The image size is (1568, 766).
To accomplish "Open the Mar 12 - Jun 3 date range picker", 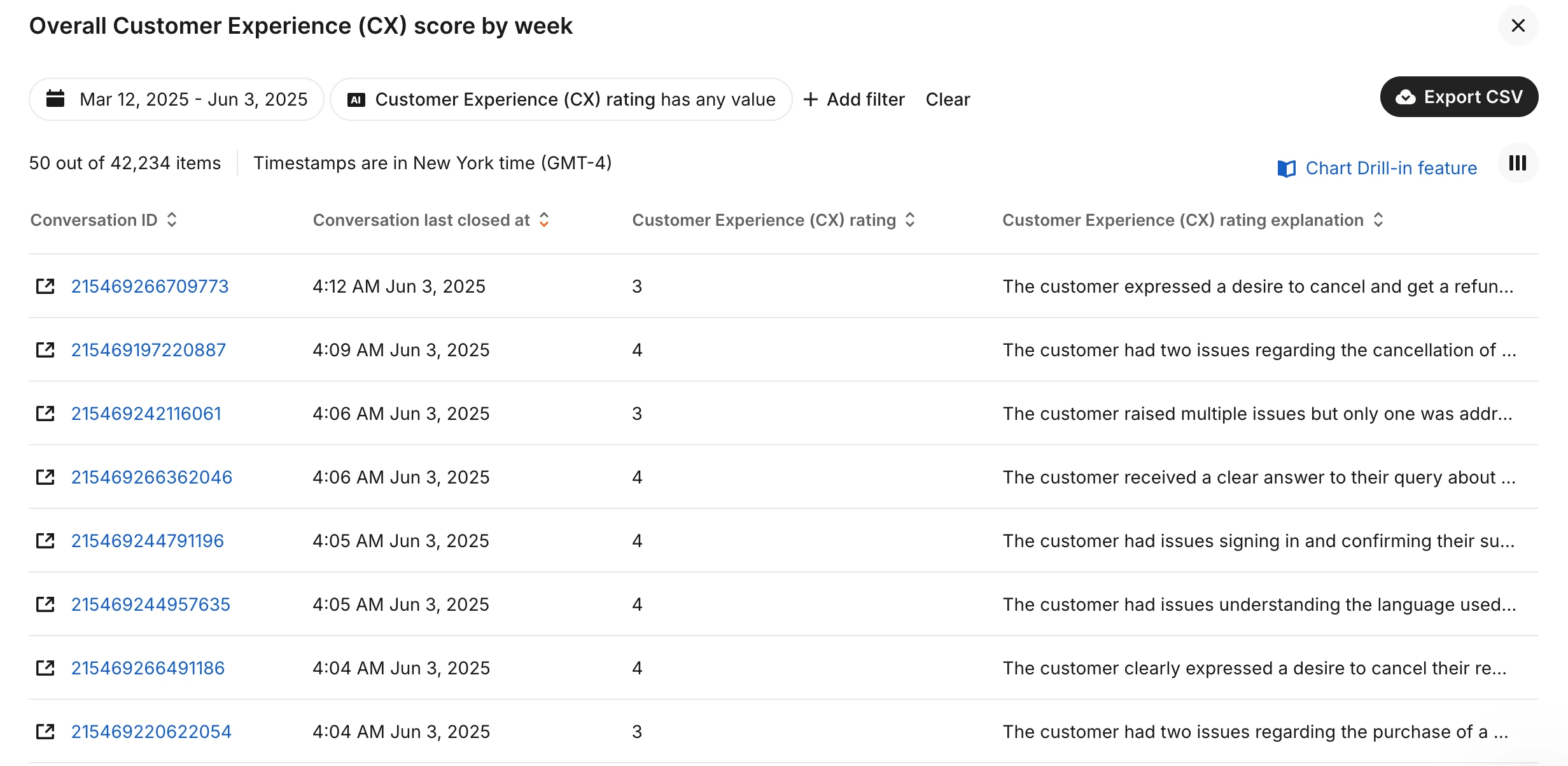I will [176, 99].
